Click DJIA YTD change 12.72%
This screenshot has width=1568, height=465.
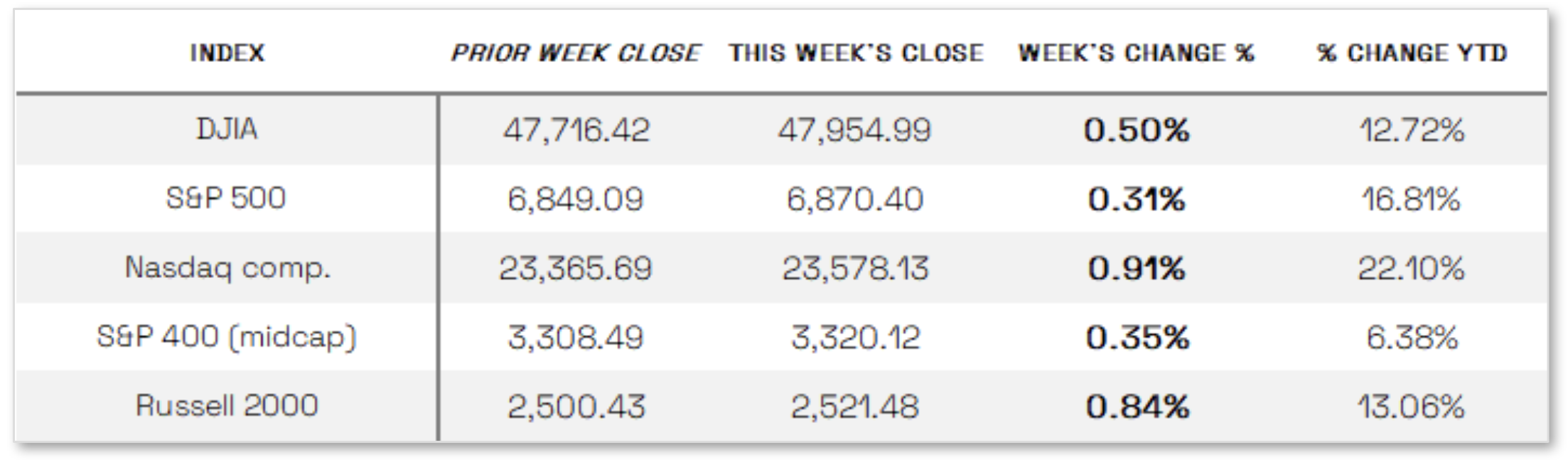coord(1412,130)
